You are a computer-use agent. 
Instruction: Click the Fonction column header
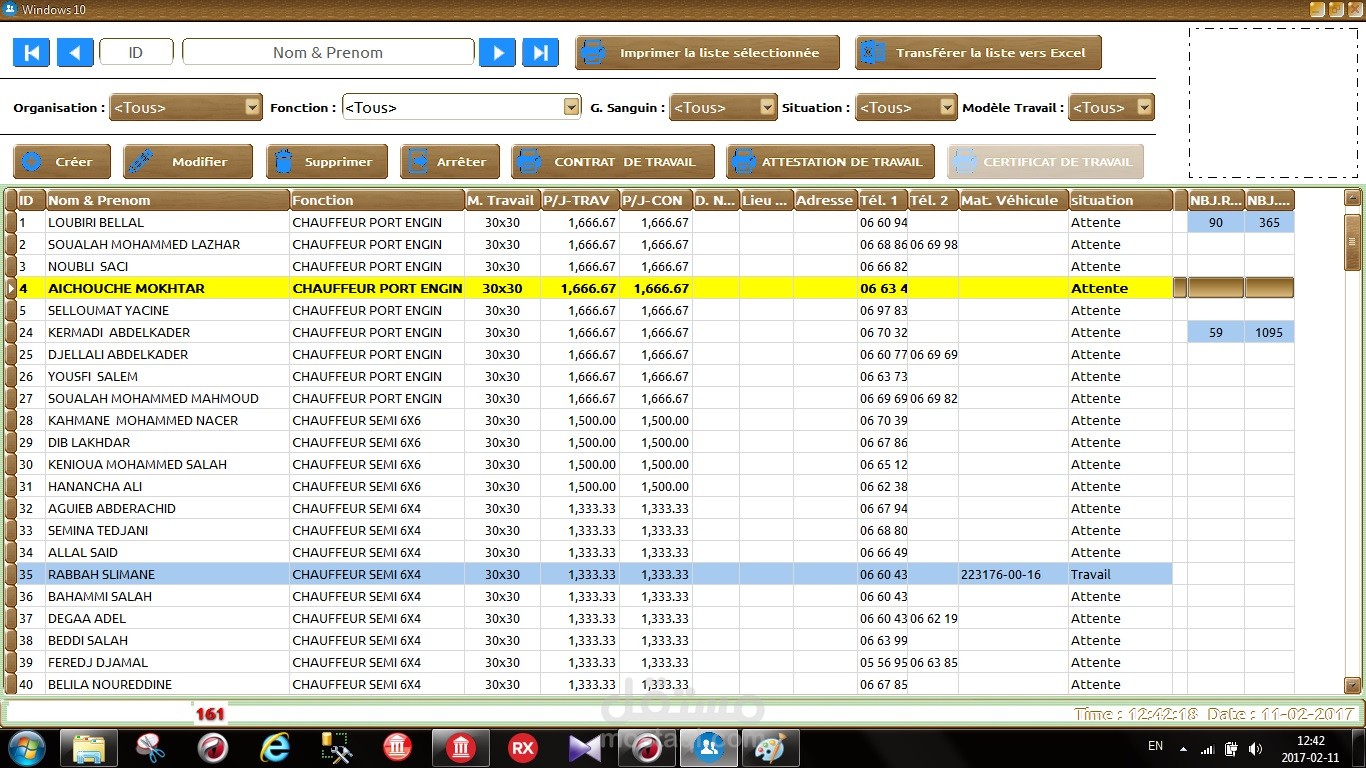(x=377, y=200)
